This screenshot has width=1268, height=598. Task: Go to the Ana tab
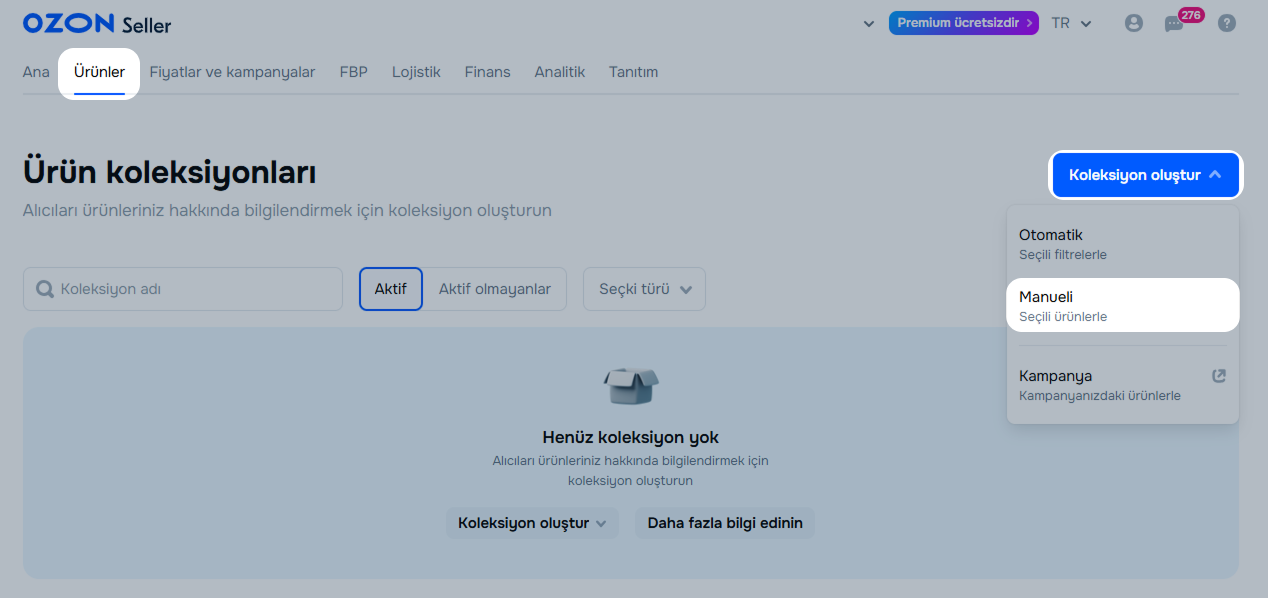36,72
